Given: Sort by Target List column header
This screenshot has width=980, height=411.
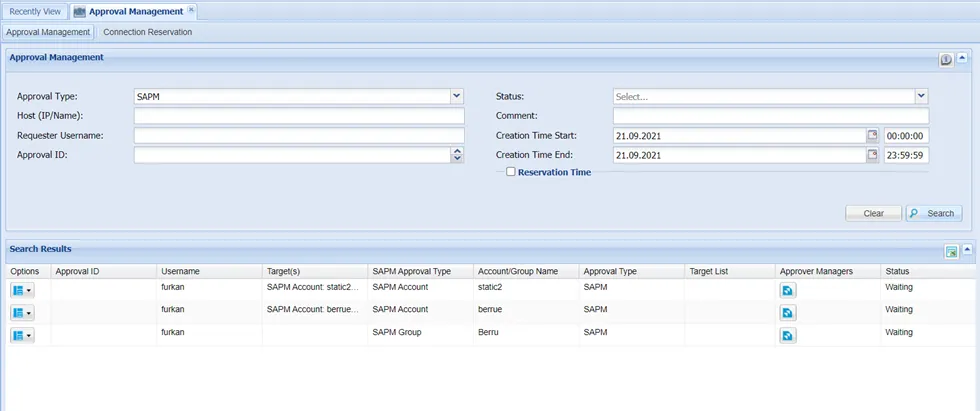Looking at the screenshot, I should pyautogui.click(x=729, y=272).
